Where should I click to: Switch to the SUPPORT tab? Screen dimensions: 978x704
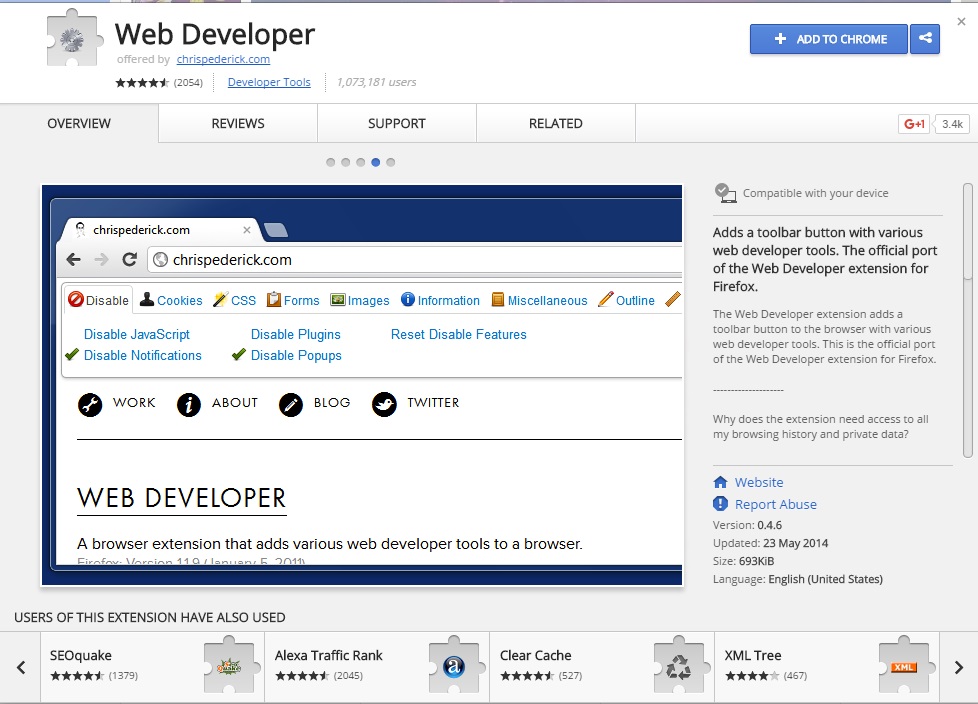(397, 123)
